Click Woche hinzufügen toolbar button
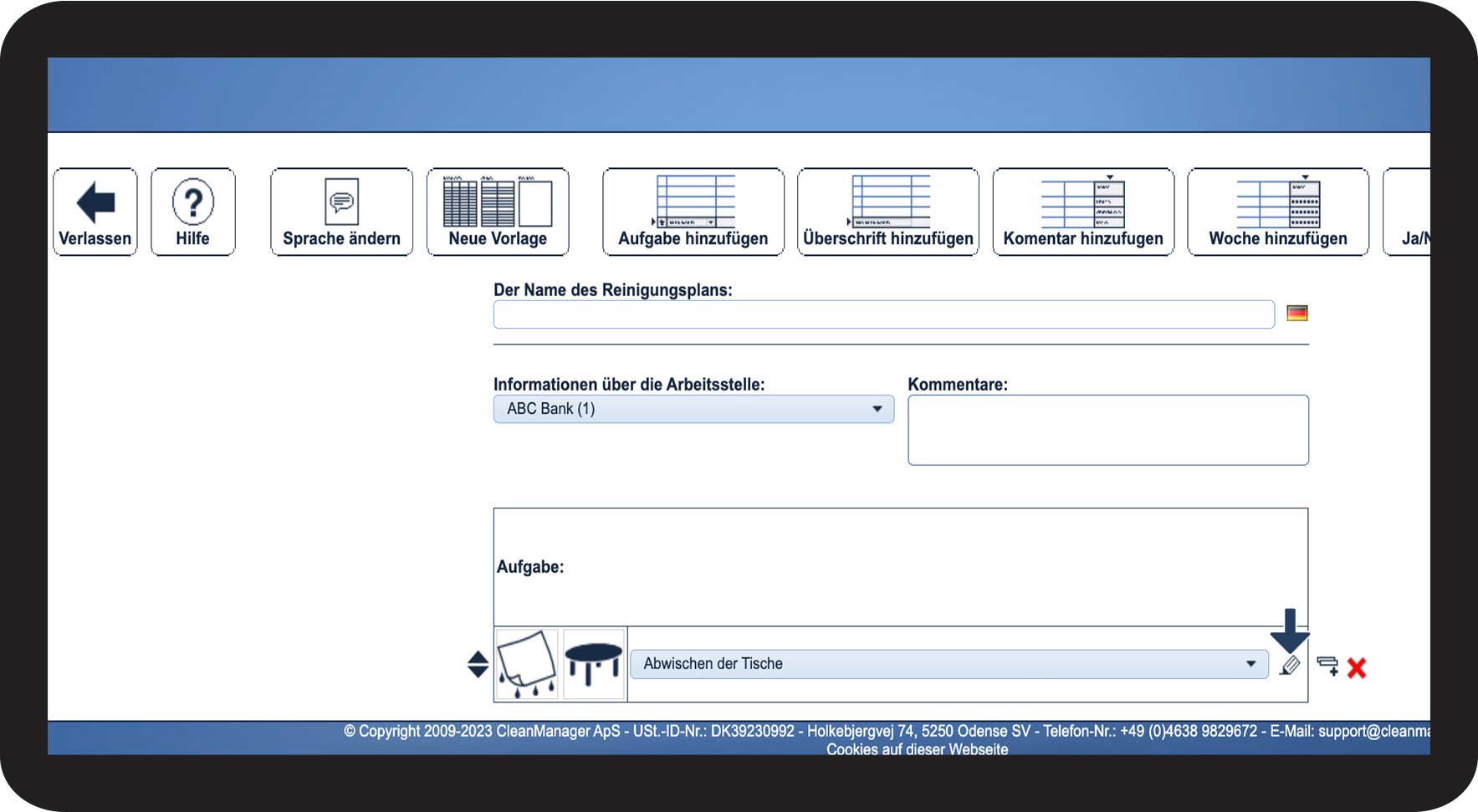 tap(1278, 212)
